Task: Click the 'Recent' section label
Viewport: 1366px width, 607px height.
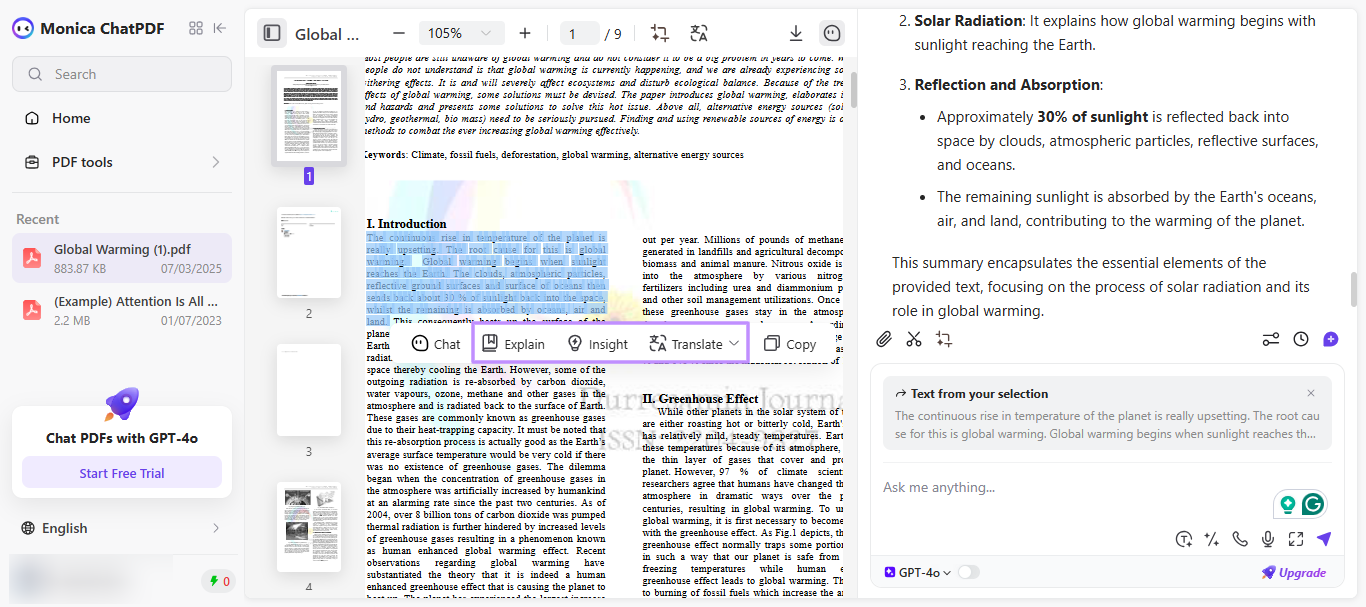Action: [38, 219]
